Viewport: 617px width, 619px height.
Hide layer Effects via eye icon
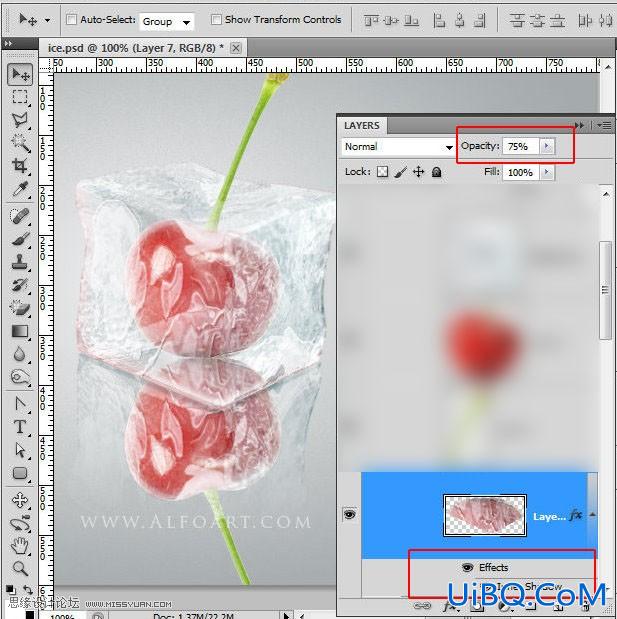click(x=467, y=567)
